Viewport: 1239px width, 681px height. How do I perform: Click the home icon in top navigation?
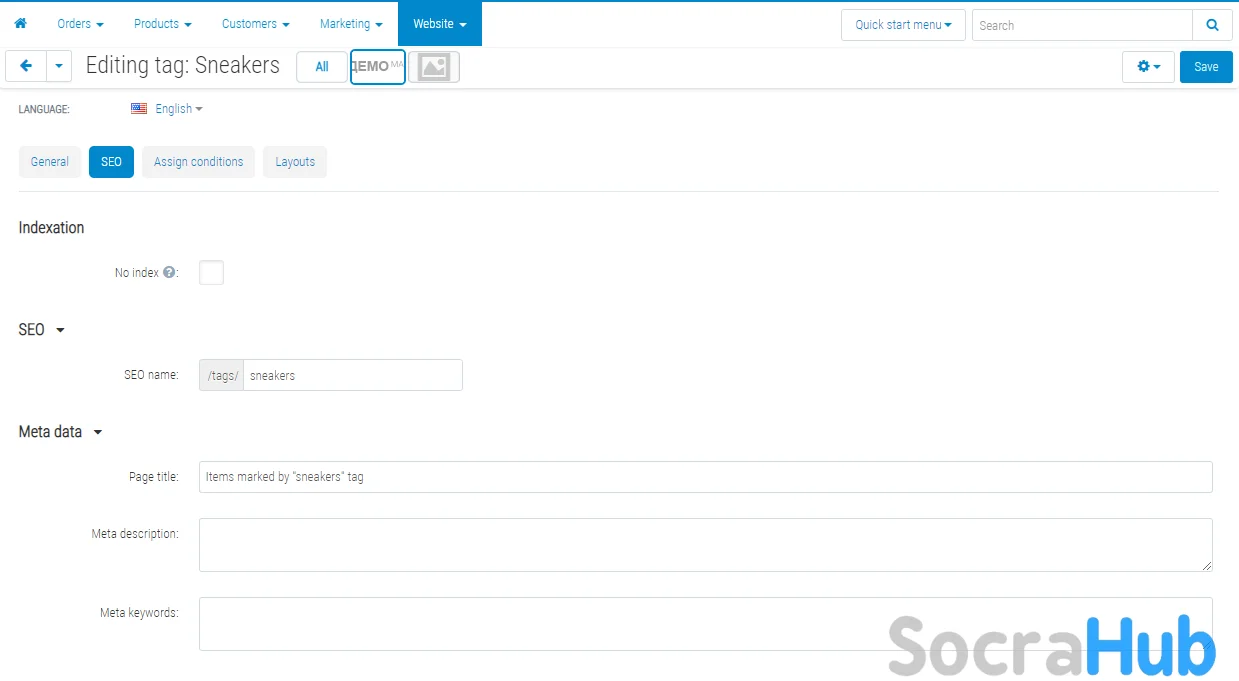pyautogui.click(x=20, y=23)
